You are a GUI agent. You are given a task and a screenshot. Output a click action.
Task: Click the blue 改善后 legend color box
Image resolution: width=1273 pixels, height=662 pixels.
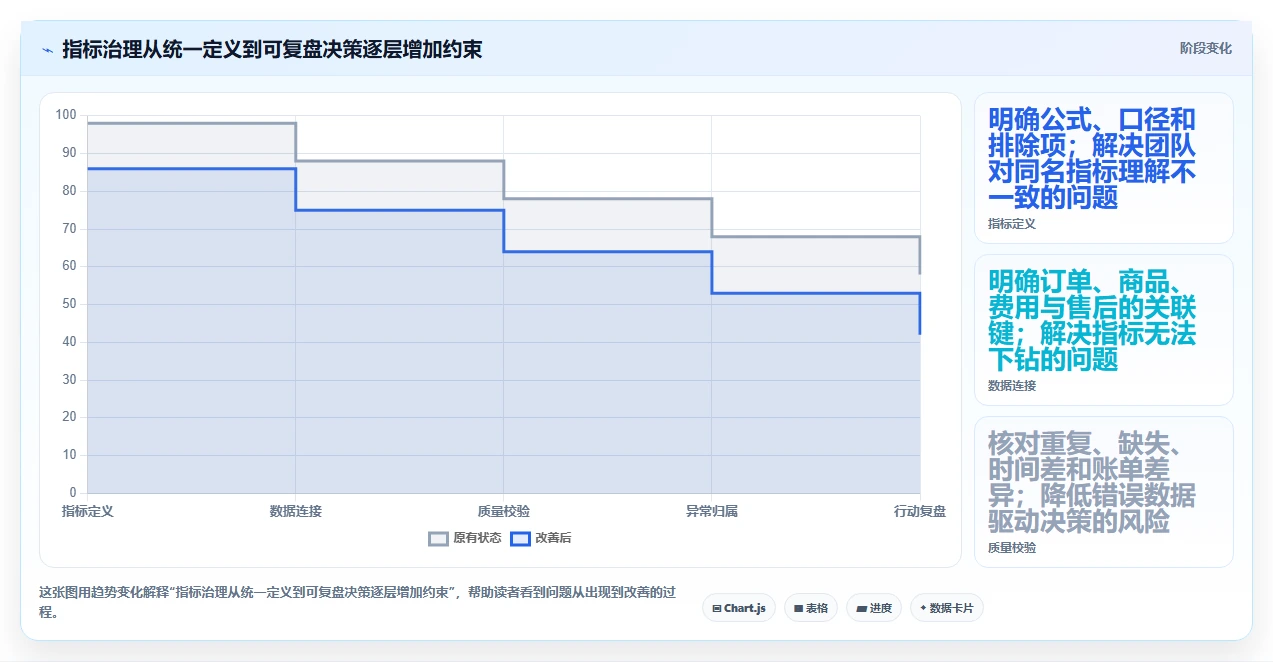click(520, 538)
